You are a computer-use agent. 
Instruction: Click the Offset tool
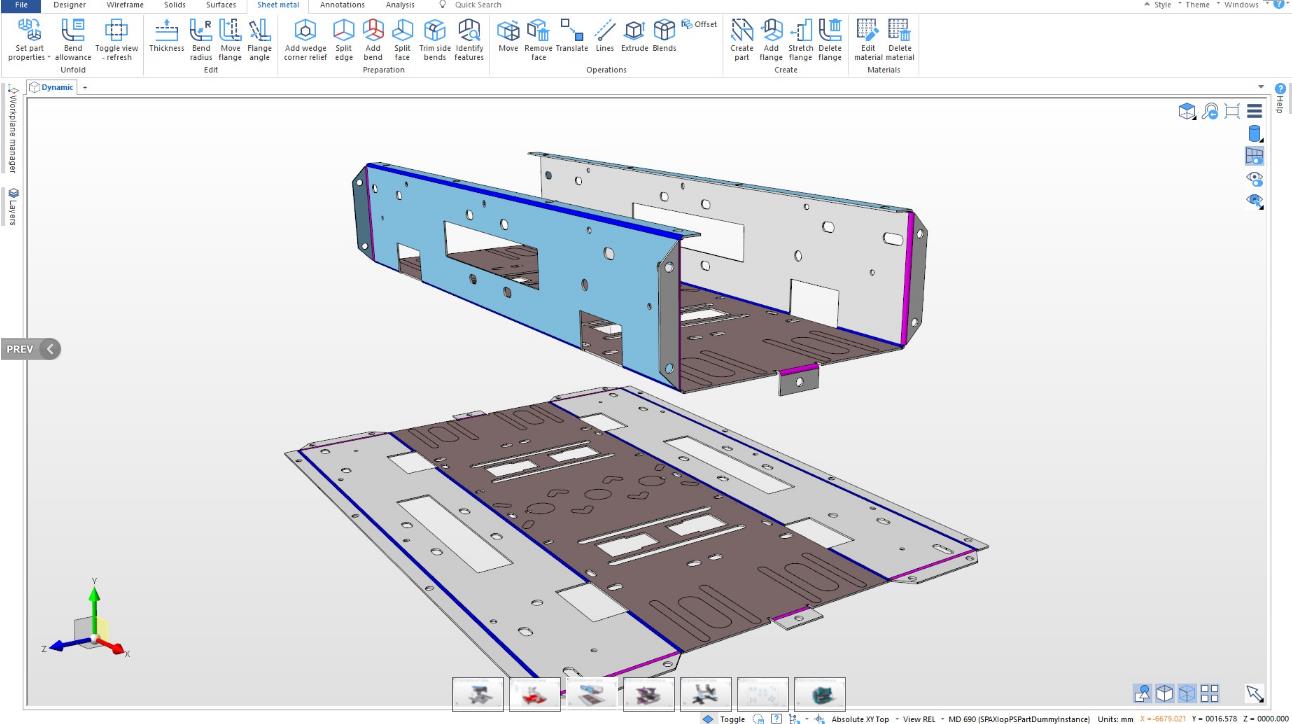(699, 24)
